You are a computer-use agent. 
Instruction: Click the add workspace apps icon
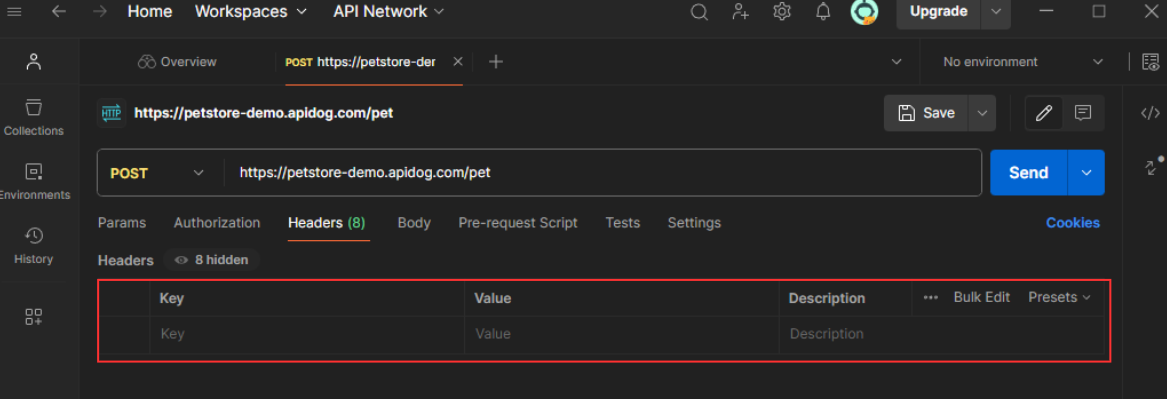pos(33,316)
